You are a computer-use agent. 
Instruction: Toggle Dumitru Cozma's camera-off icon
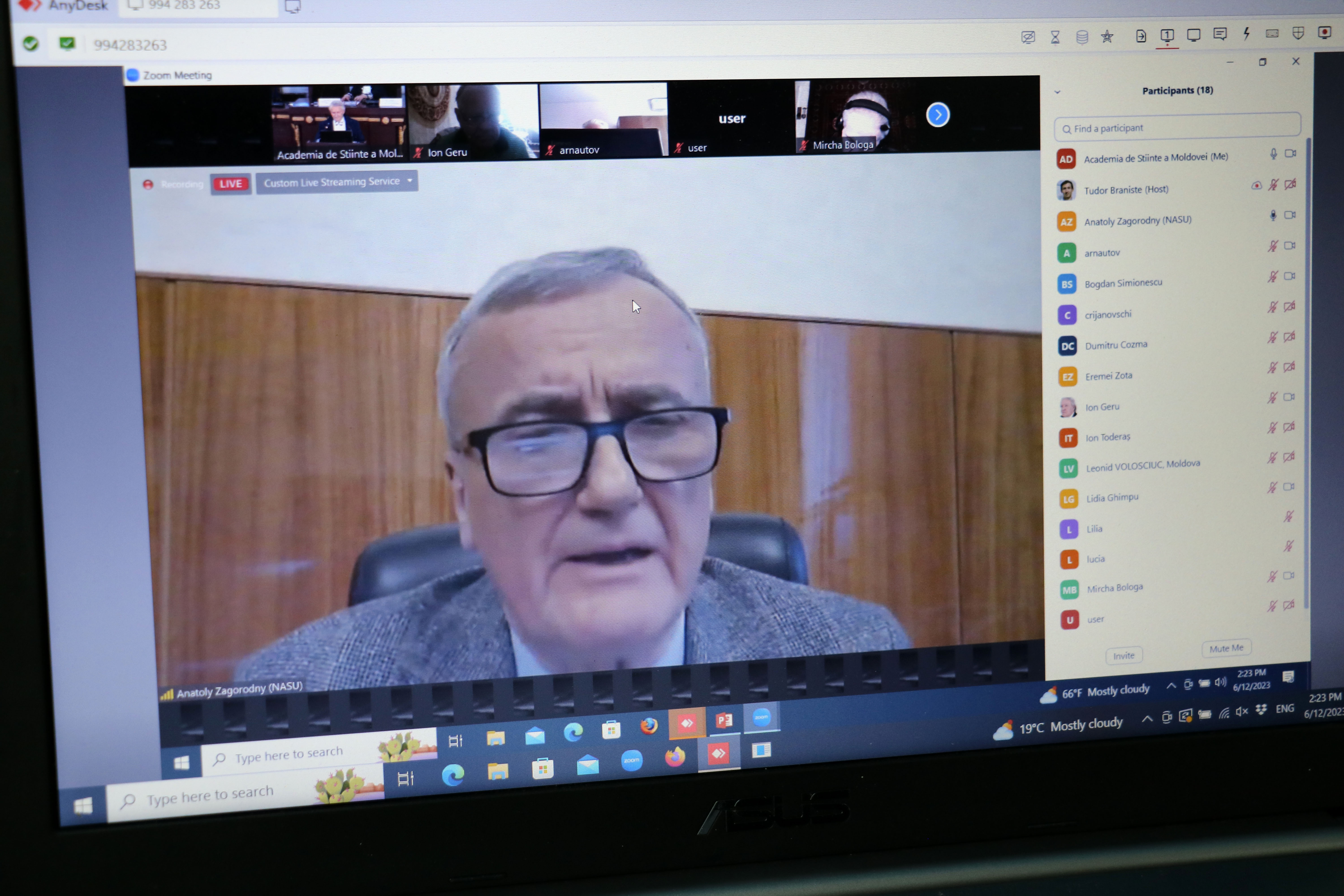tap(1289, 337)
